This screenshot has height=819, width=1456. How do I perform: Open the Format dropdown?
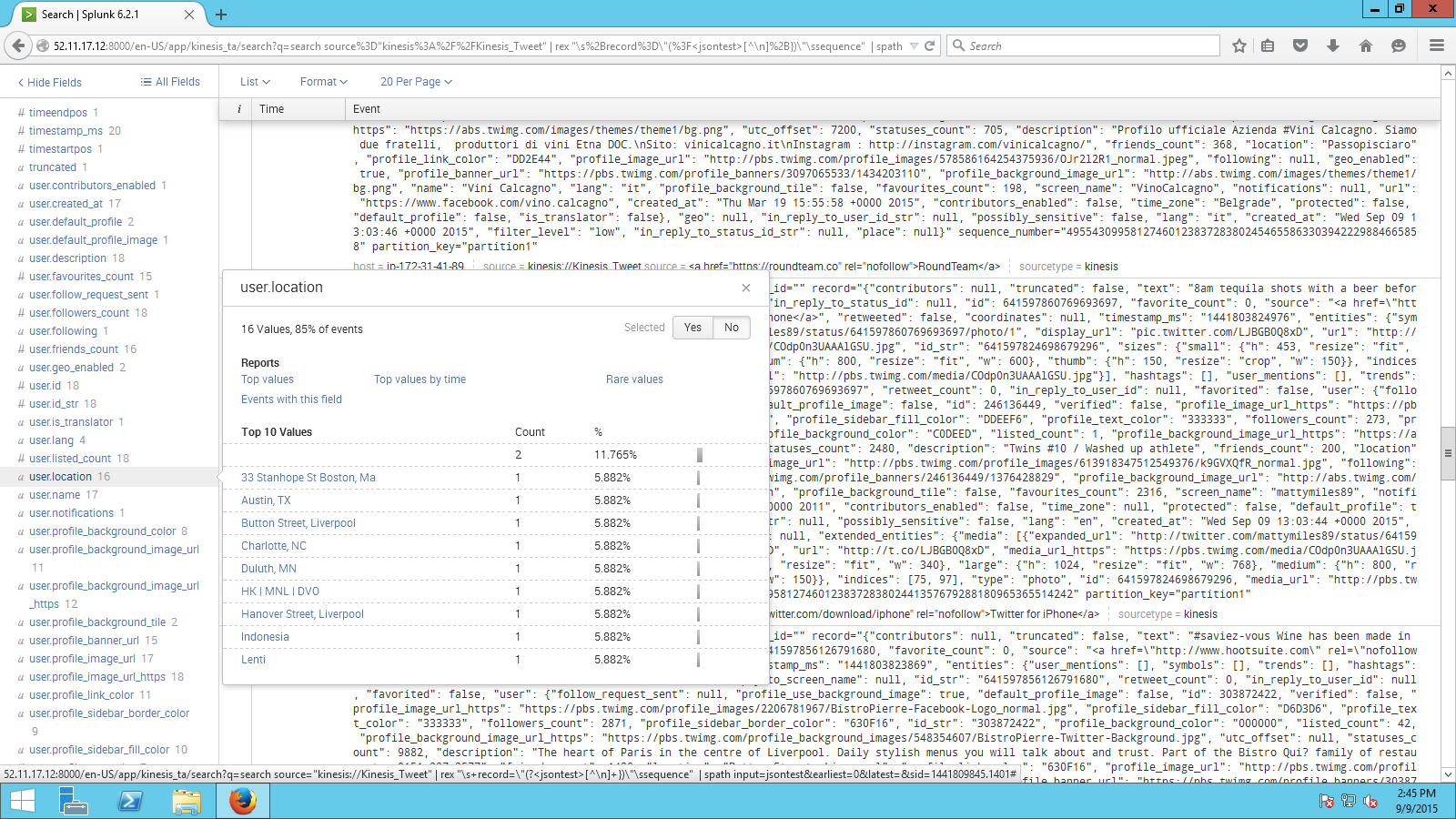324,82
